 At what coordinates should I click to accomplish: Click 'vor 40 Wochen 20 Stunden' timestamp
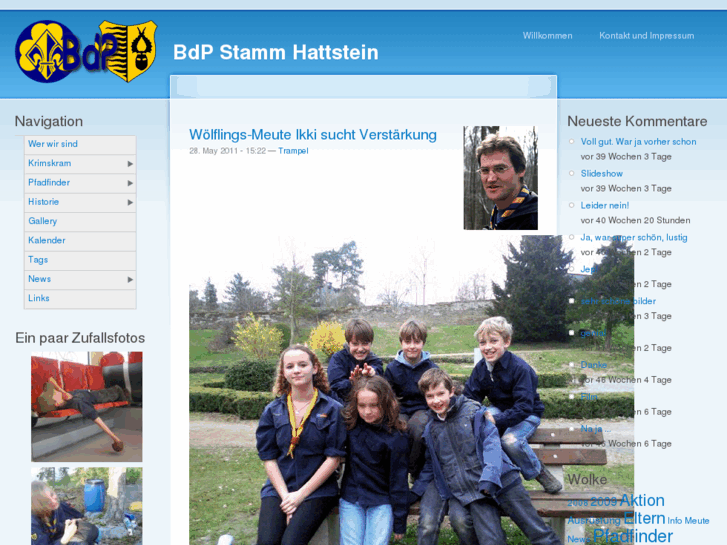point(635,220)
